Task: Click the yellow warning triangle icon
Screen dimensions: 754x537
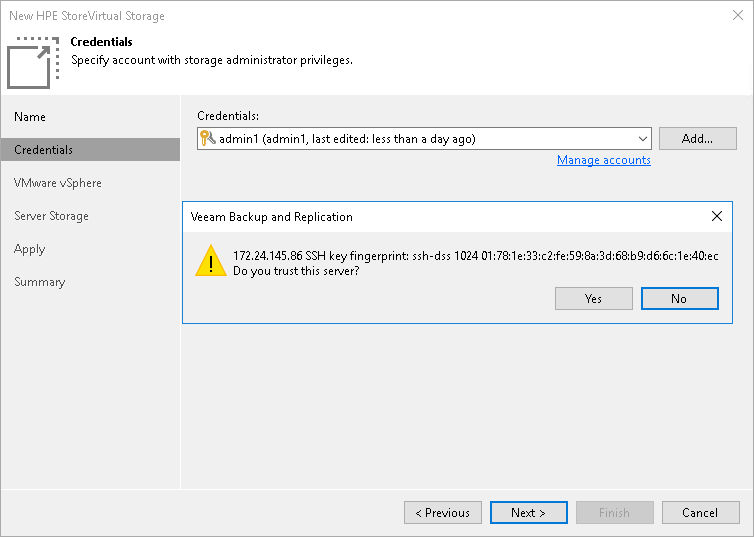Action: coord(210,261)
